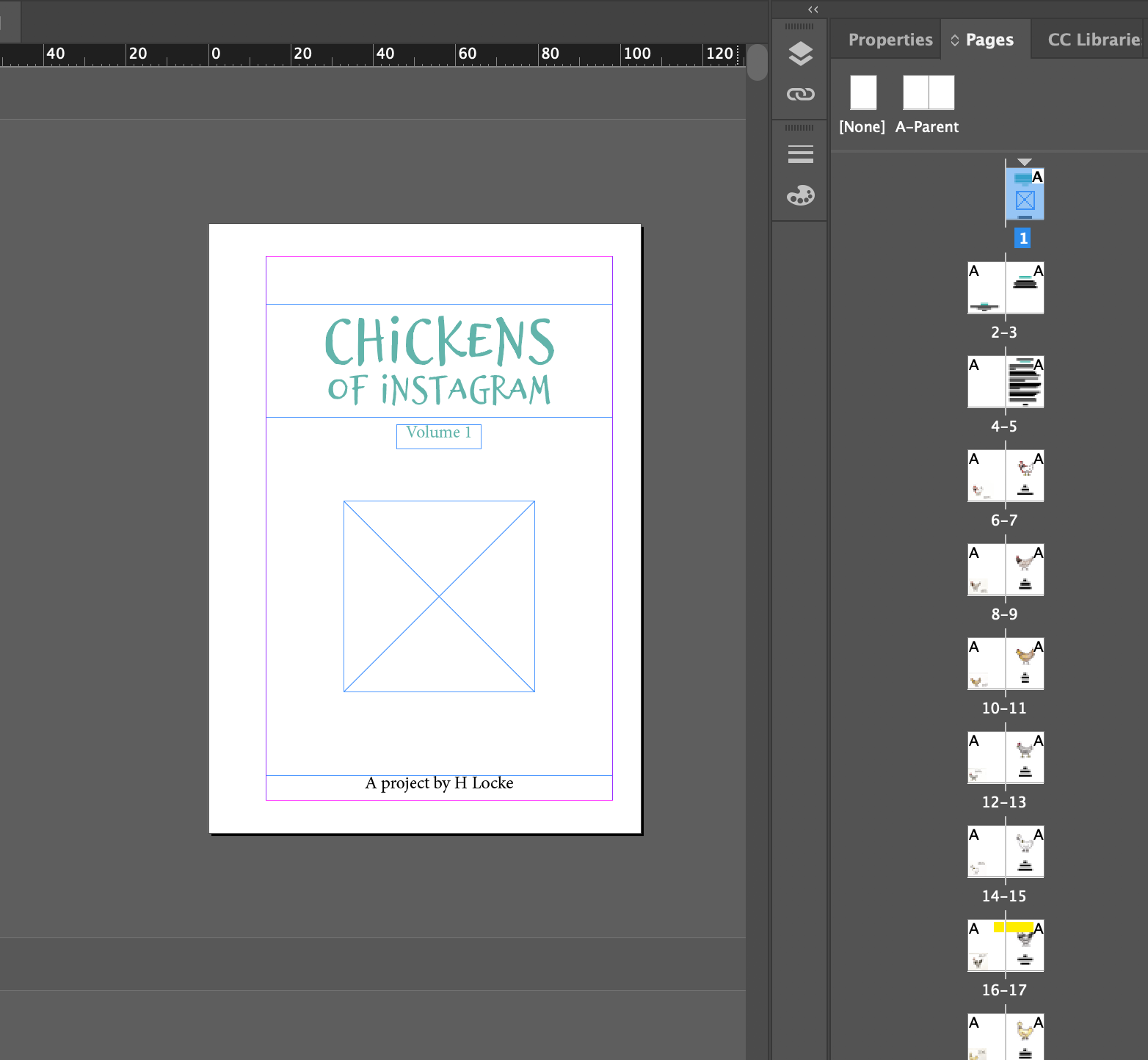Click the Chickens of Instagram title frame
The width and height of the screenshot is (1148, 1060).
439,360
